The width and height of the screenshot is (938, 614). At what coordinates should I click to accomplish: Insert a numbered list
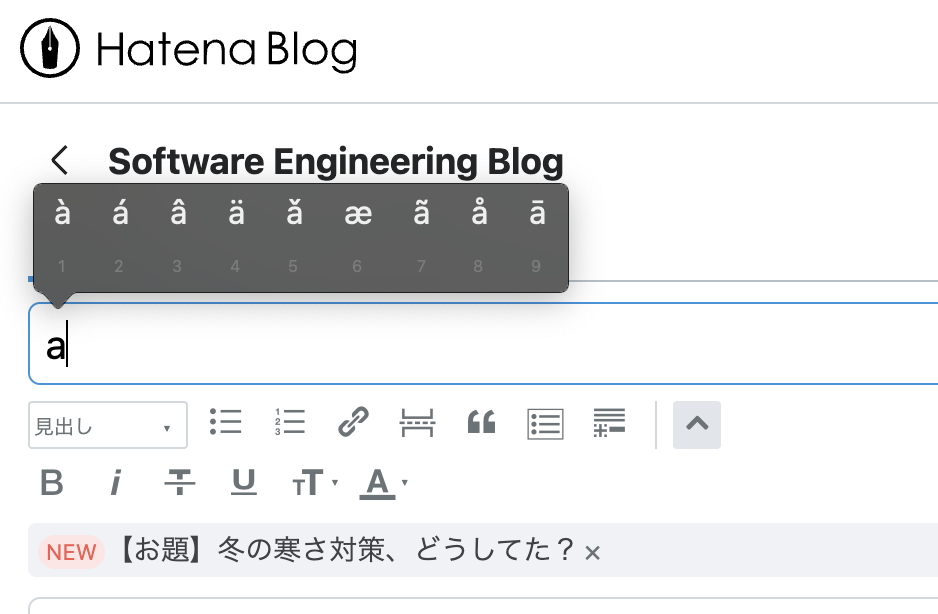(x=289, y=423)
